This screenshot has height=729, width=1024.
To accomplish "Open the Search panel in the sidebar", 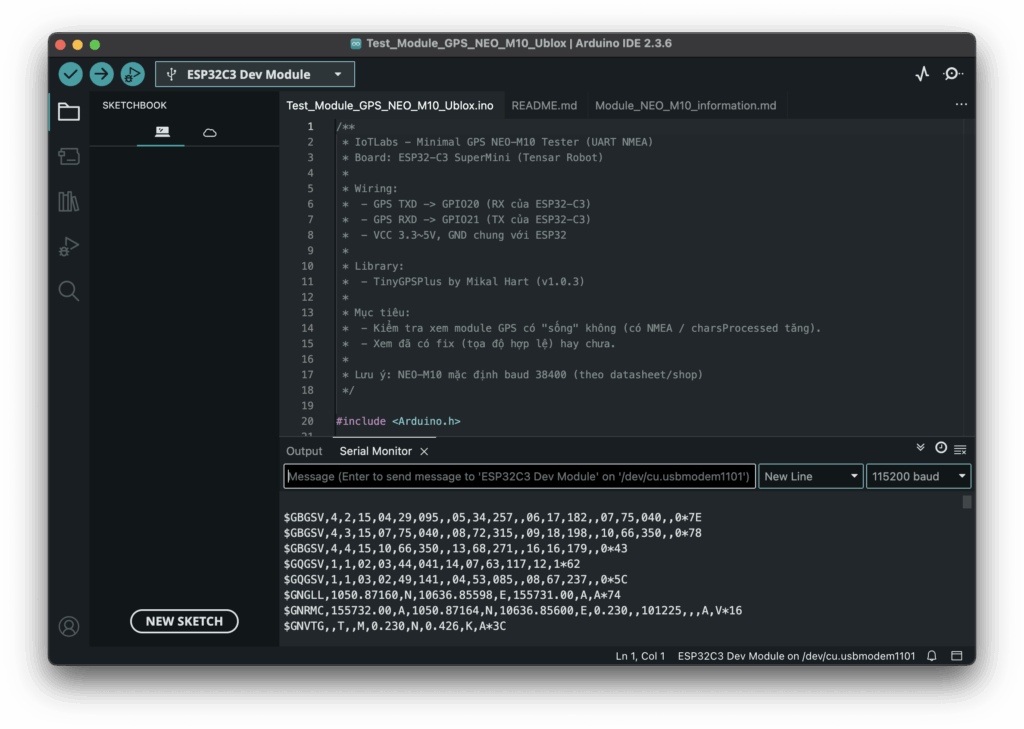I will click(68, 291).
